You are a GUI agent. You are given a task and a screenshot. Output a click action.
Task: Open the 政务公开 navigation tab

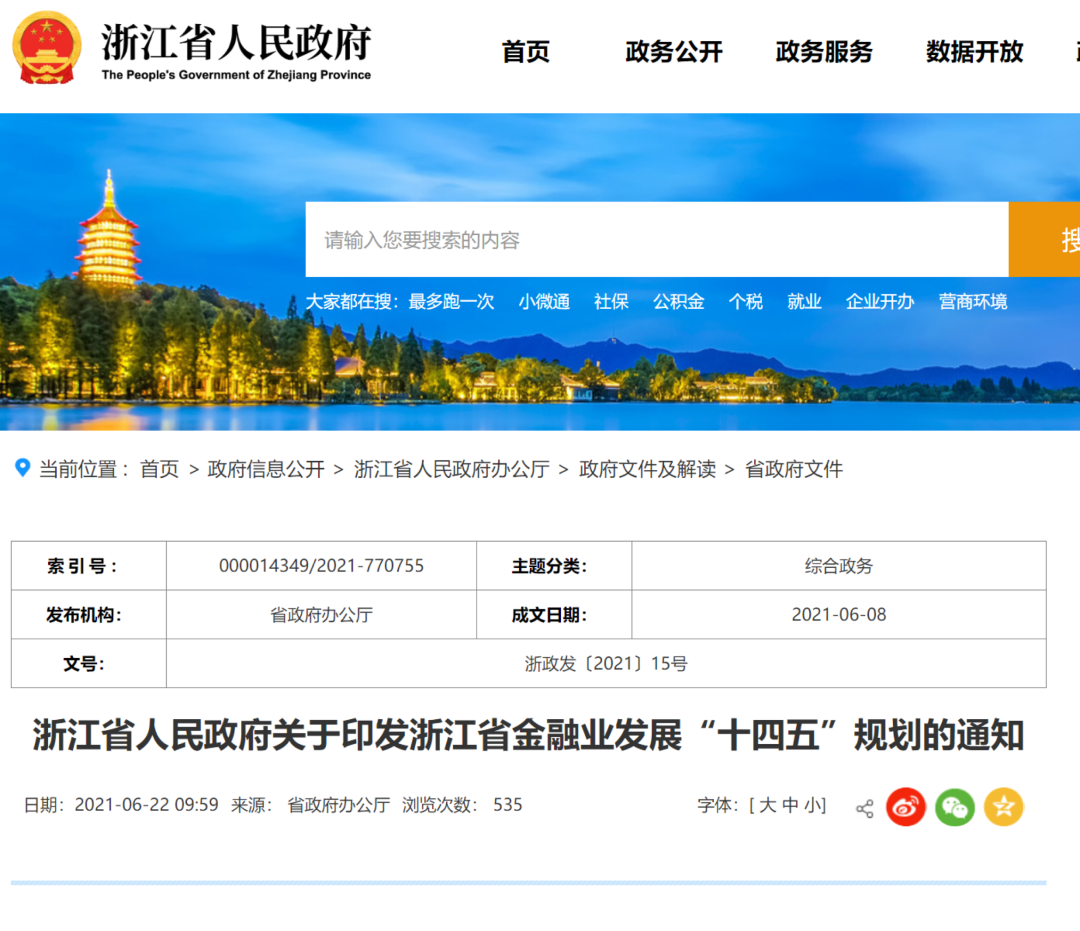tap(673, 52)
